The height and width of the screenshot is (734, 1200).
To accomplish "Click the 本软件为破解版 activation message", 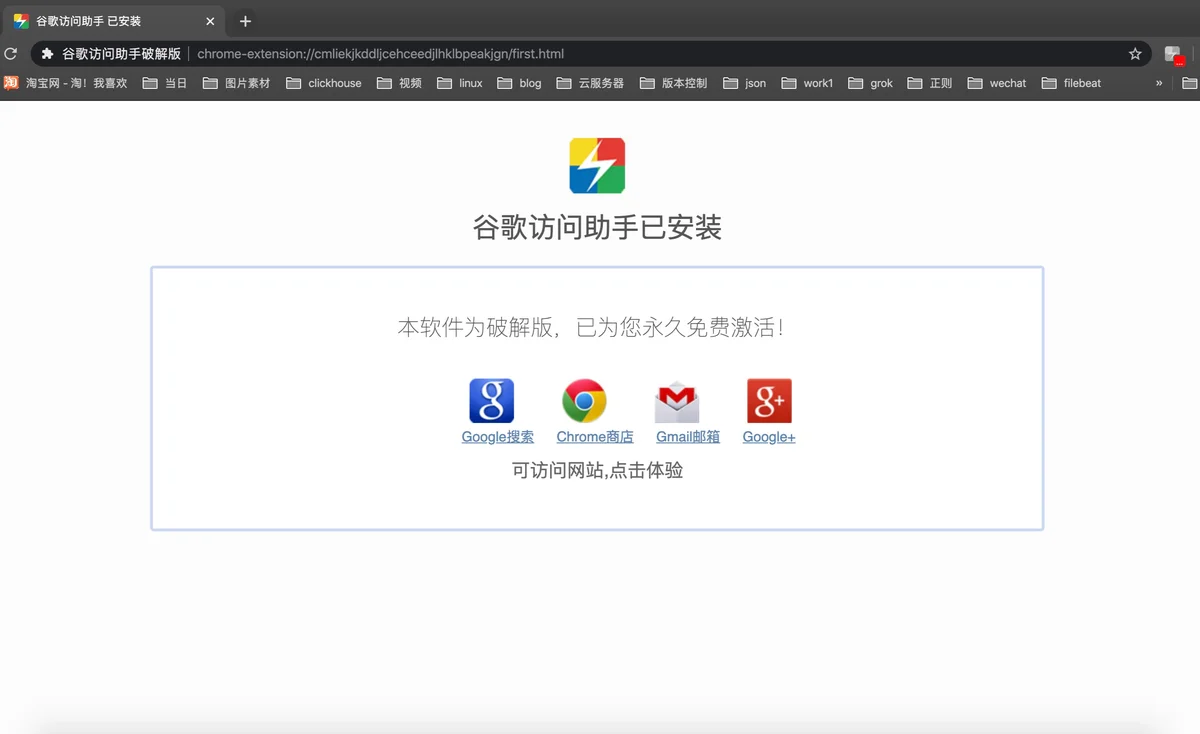I will pyautogui.click(x=590, y=327).
